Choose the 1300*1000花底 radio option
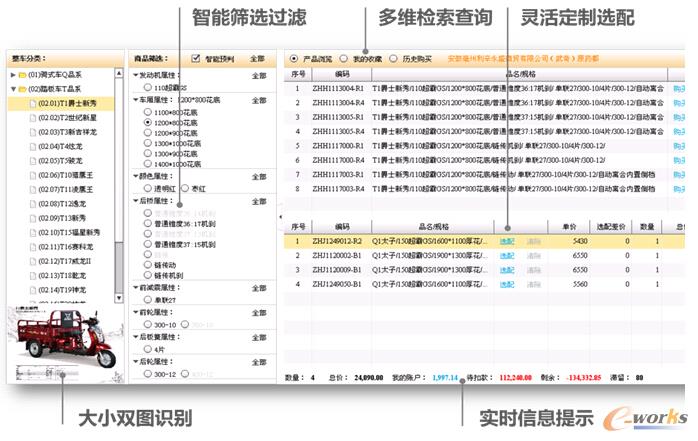This screenshot has height=441, width=698. click(x=148, y=143)
